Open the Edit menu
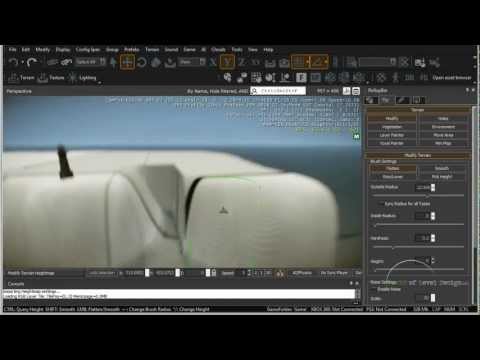Image resolution: width=480 pixels, height=360 pixels. pyautogui.click(x=26, y=50)
